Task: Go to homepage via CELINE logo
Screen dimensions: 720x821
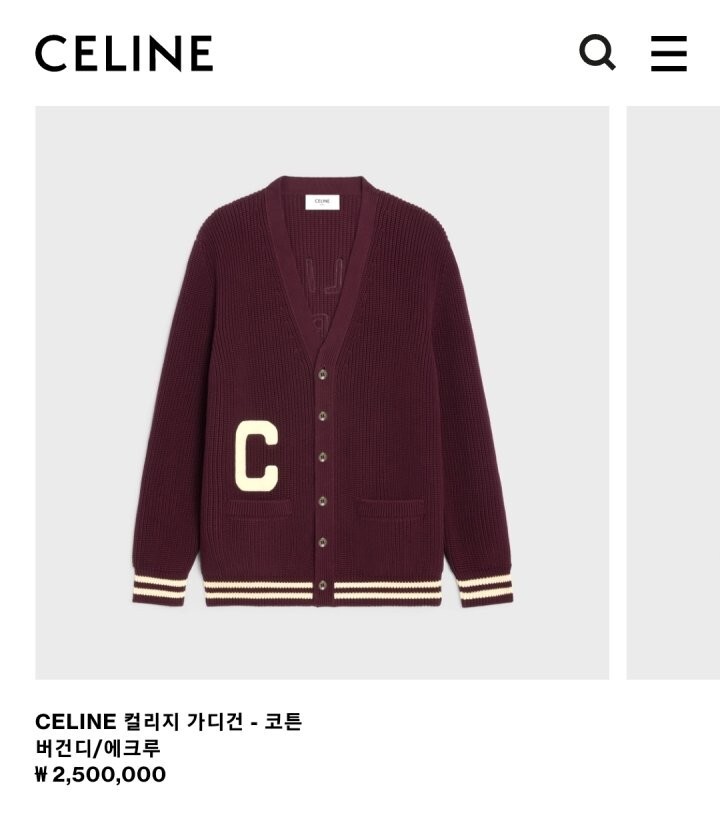Action: pos(124,53)
